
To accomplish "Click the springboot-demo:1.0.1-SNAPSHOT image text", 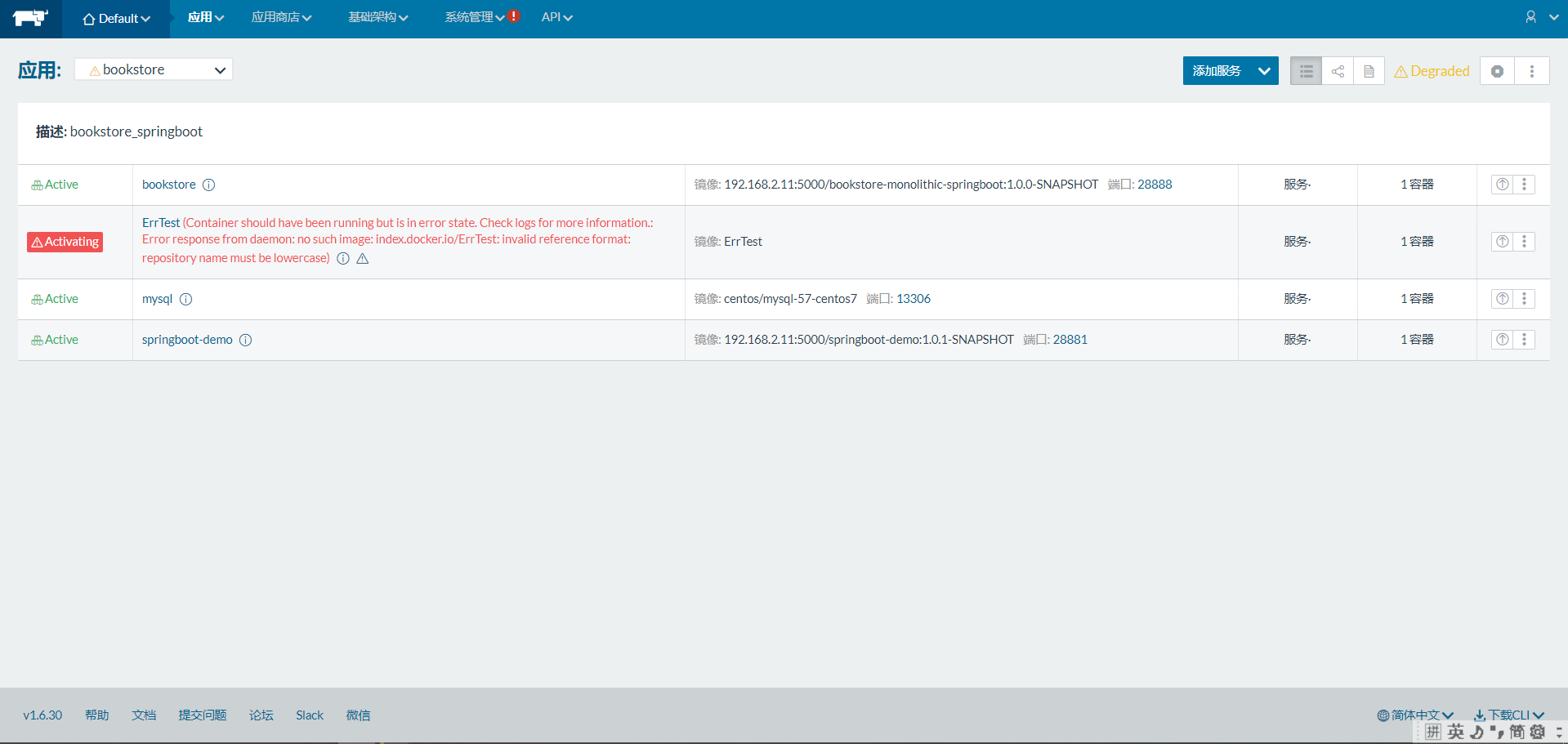I will click(869, 340).
